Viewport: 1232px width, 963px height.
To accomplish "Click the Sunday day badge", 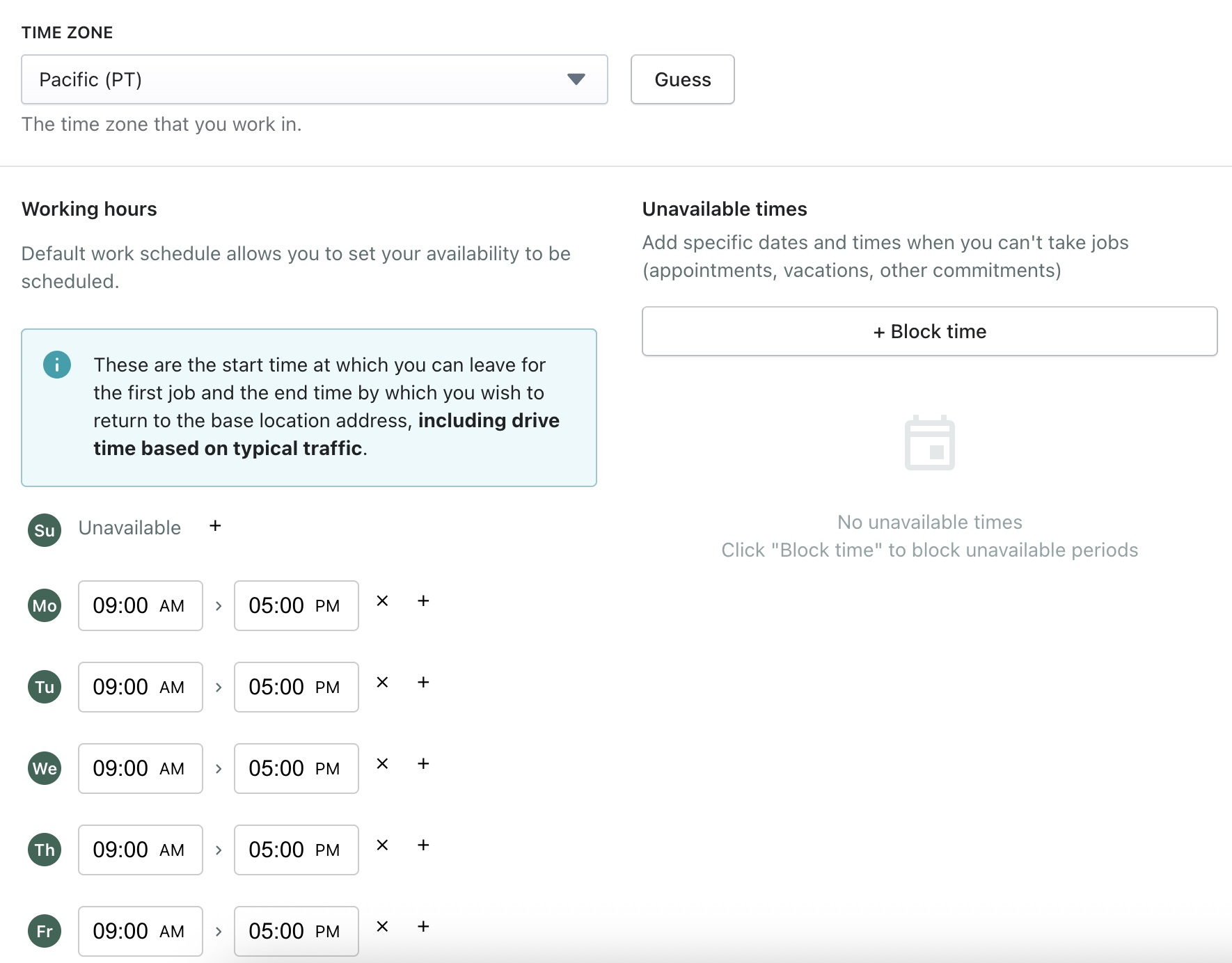I will tap(45, 530).
